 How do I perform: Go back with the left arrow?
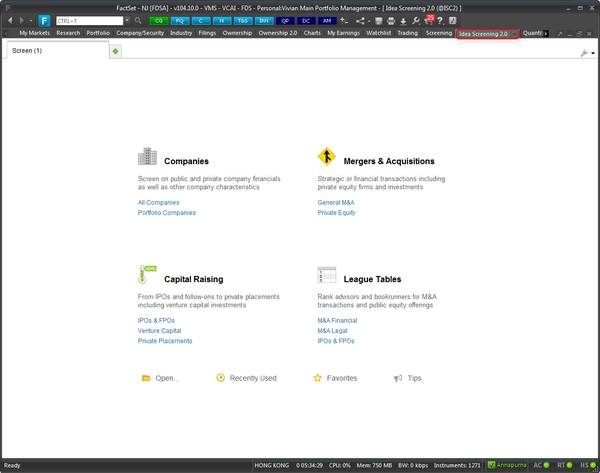pos(10,21)
